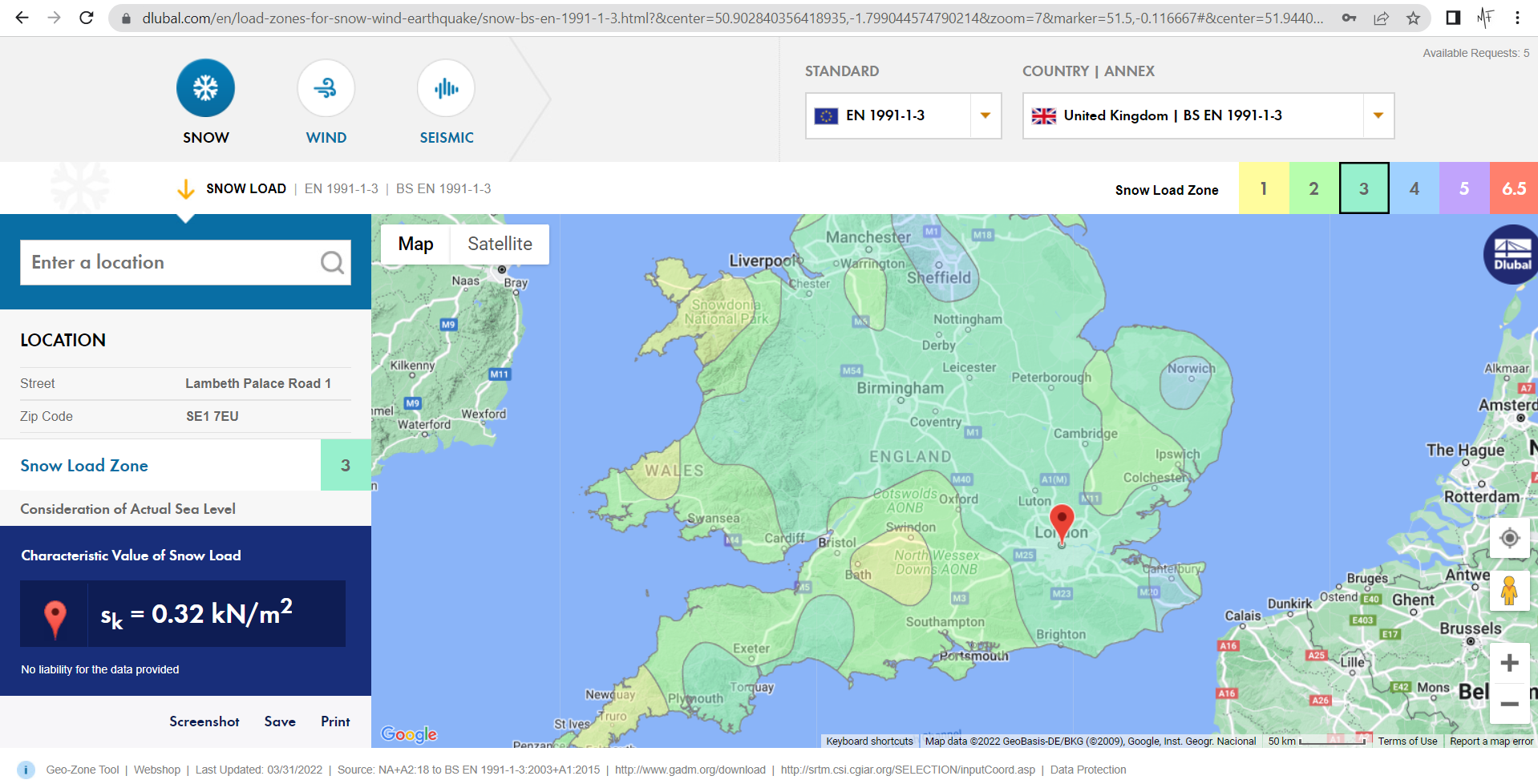This screenshot has width=1538, height=784.
Task: Switch to the WIND load category icon
Action: [326, 88]
